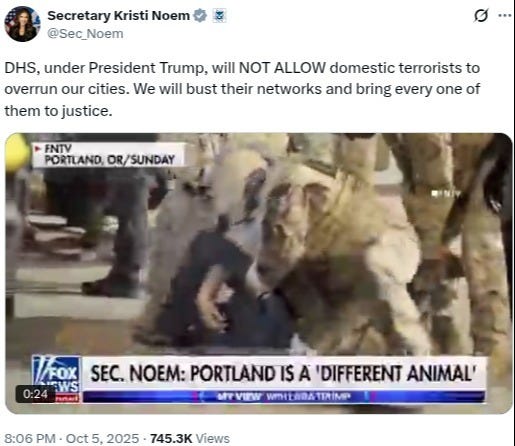Click the blue verified checkmark badge
Viewport: 515px width, 446px height.
(x=200, y=15)
